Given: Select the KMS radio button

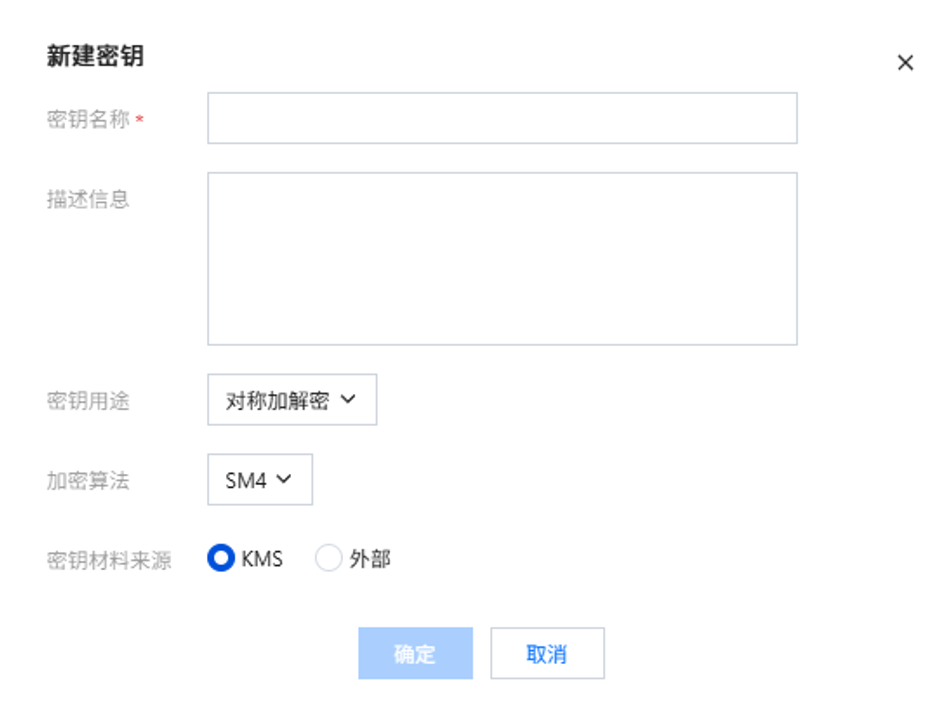Looking at the screenshot, I should pos(221,559).
